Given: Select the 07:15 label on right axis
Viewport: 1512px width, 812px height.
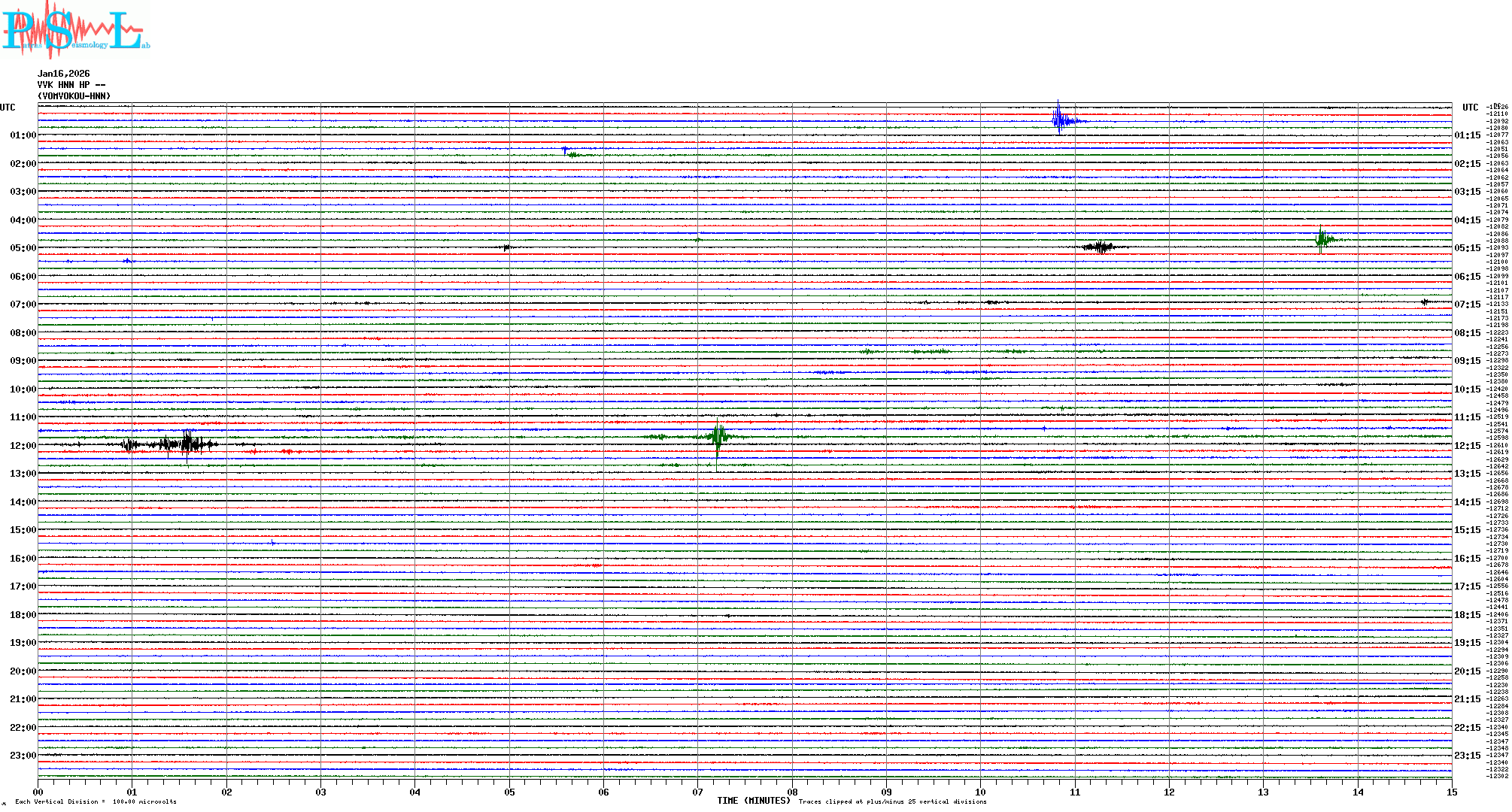Looking at the screenshot, I should pyautogui.click(x=1467, y=304).
